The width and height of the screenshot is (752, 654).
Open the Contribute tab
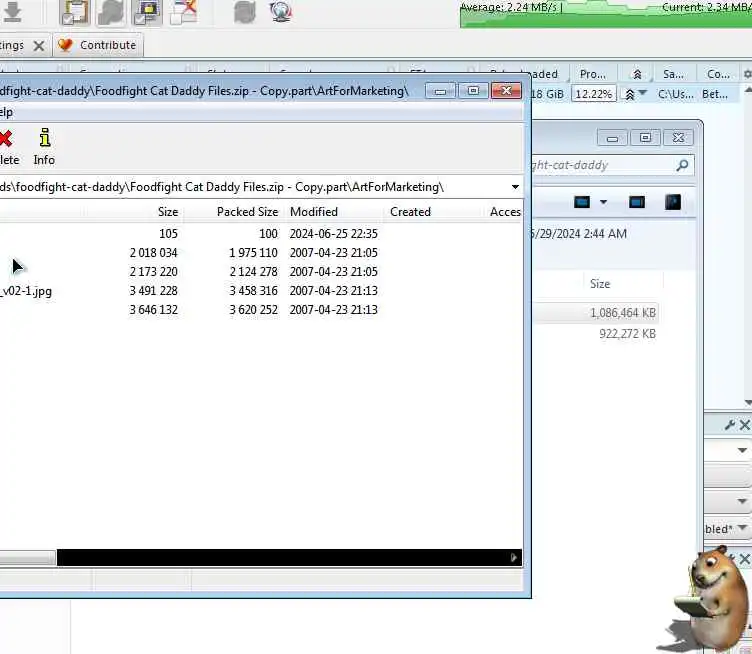pyautogui.click(x=98, y=45)
